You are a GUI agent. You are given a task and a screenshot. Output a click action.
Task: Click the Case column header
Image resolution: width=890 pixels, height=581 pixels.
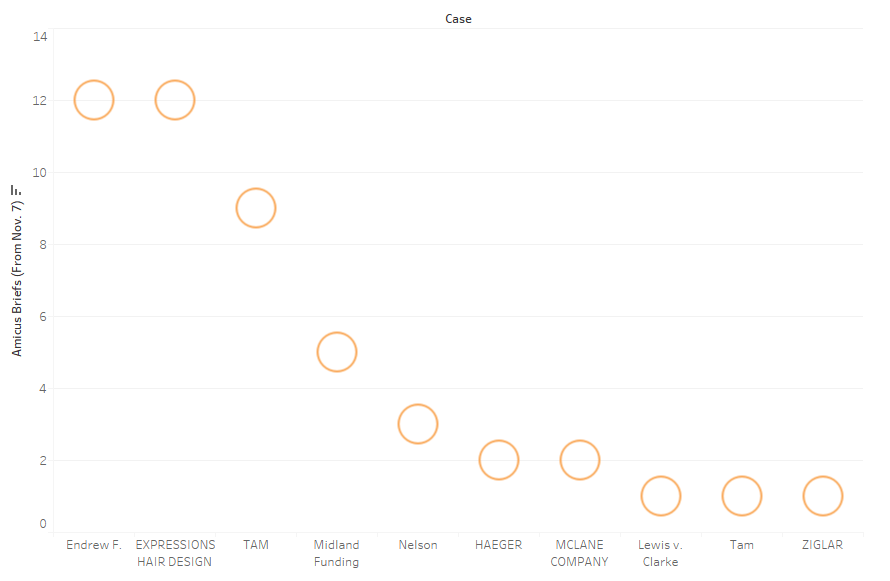tap(458, 19)
